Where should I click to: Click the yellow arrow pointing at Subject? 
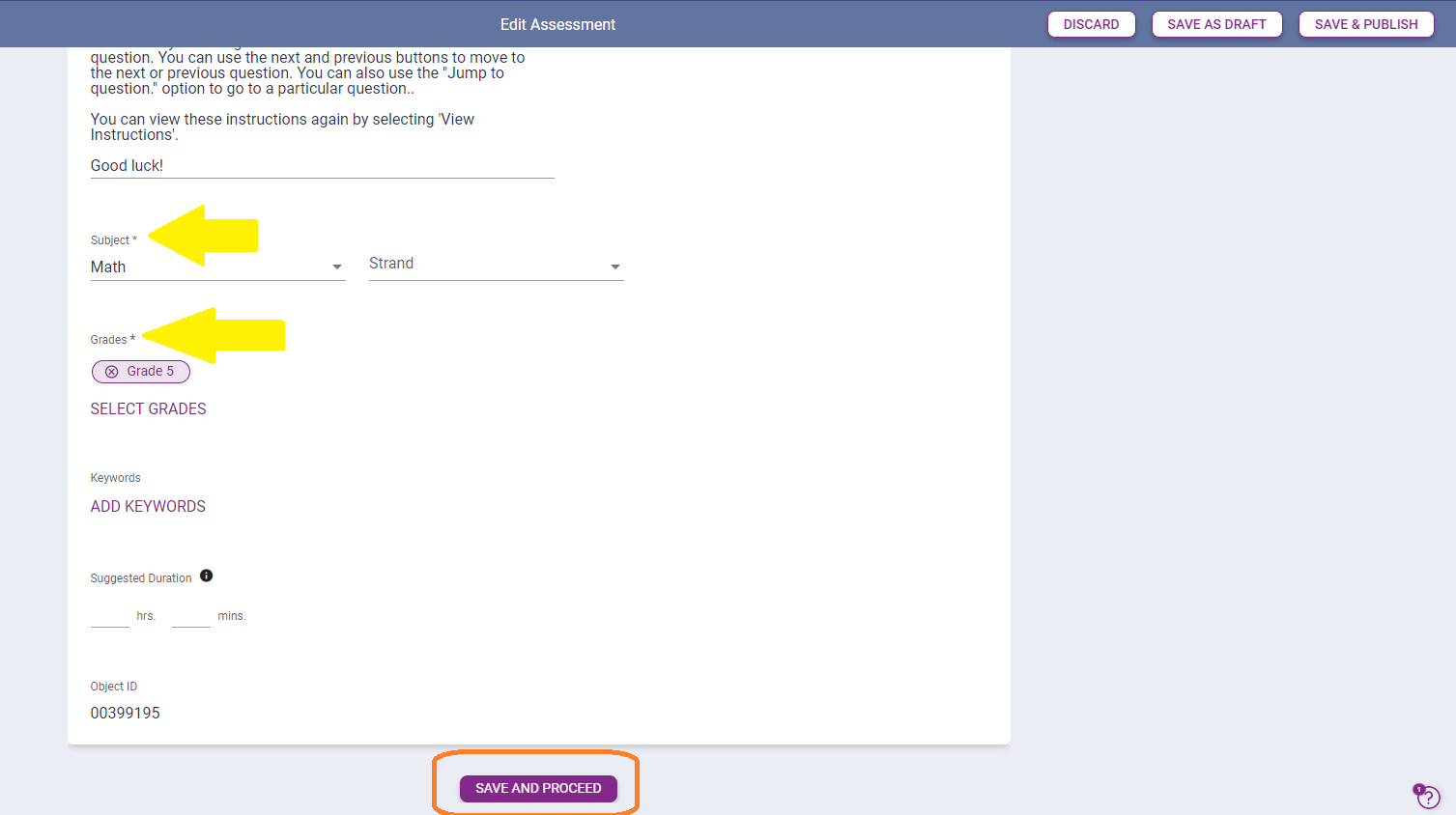(205, 235)
